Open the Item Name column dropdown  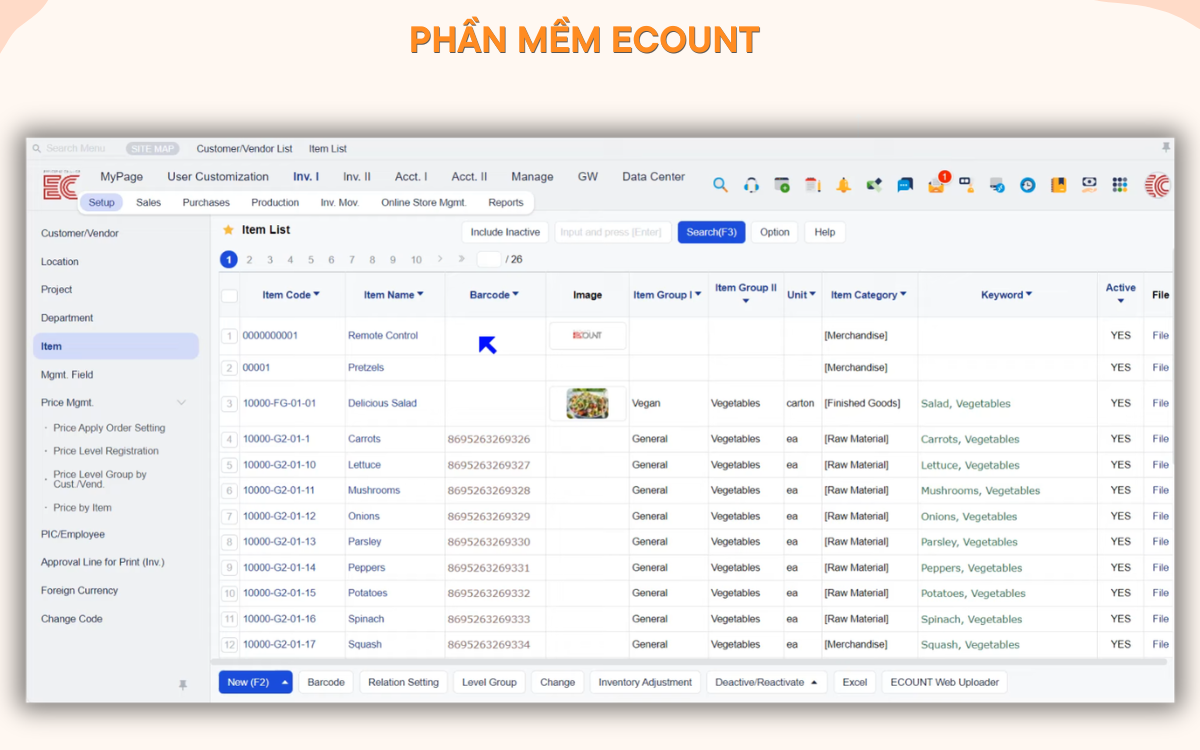tap(420, 295)
